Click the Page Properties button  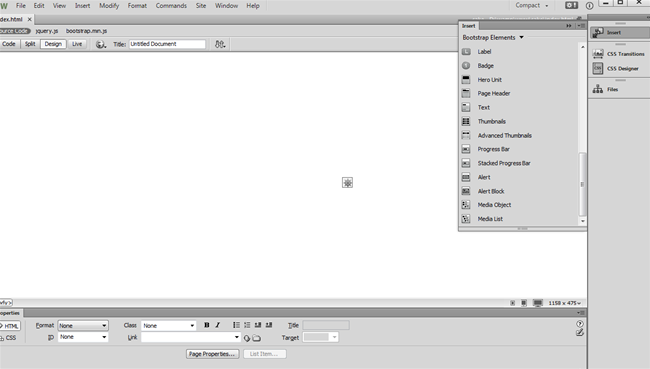coord(212,354)
